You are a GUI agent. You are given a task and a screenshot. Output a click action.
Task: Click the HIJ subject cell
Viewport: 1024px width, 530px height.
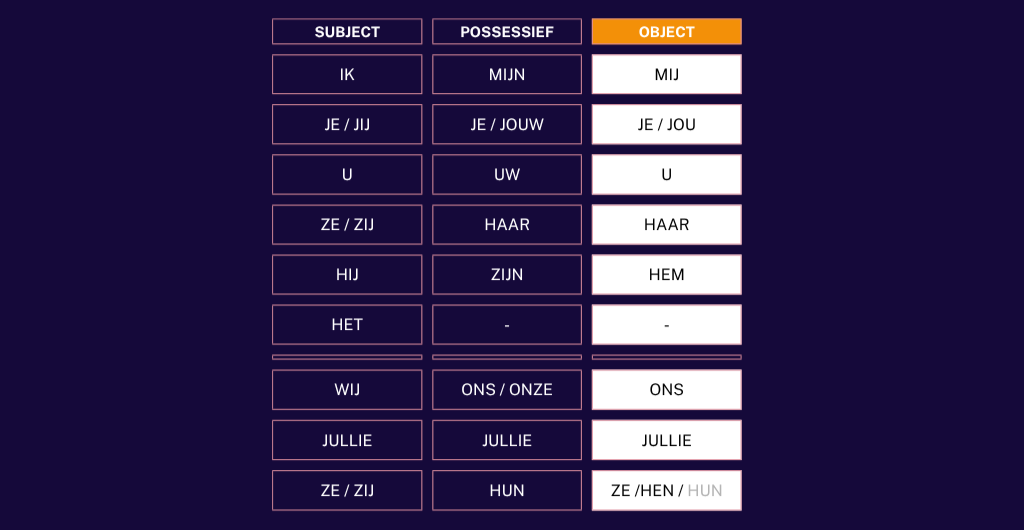(x=347, y=275)
